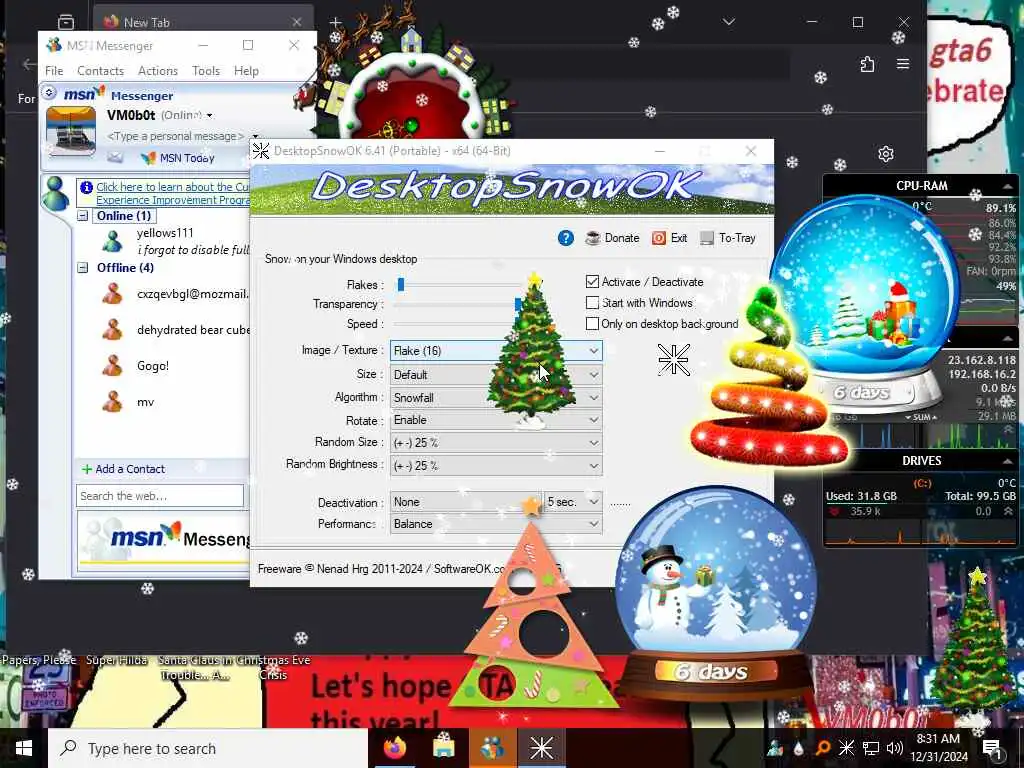1024x768 pixels.
Task: Adjust the Transparency slider
Action: click(518, 304)
